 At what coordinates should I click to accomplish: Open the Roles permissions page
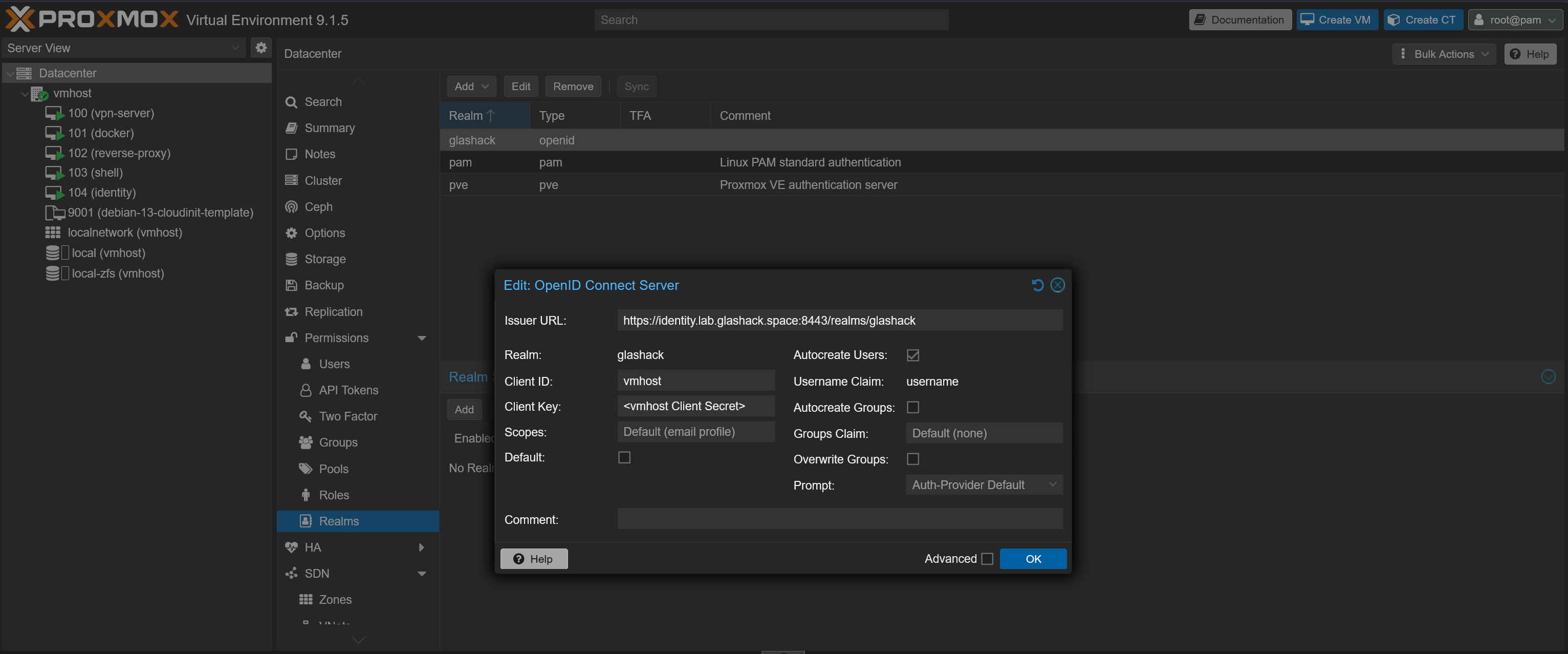click(334, 494)
